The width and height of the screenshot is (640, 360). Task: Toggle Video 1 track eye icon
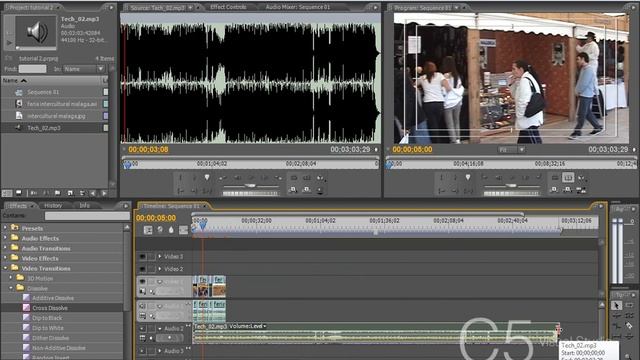pos(142,282)
